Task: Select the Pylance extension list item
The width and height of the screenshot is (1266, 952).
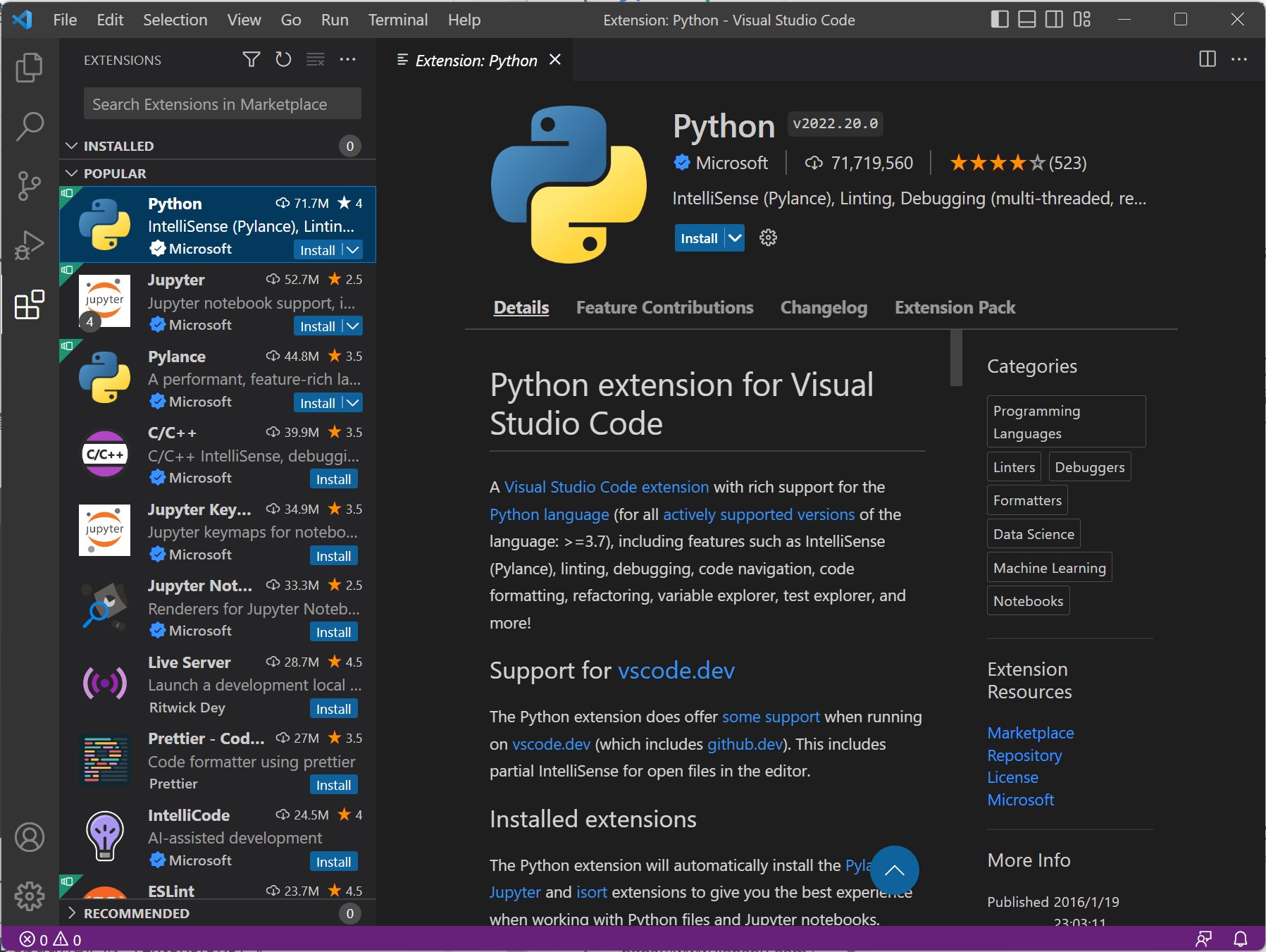Action: (x=218, y=378)
